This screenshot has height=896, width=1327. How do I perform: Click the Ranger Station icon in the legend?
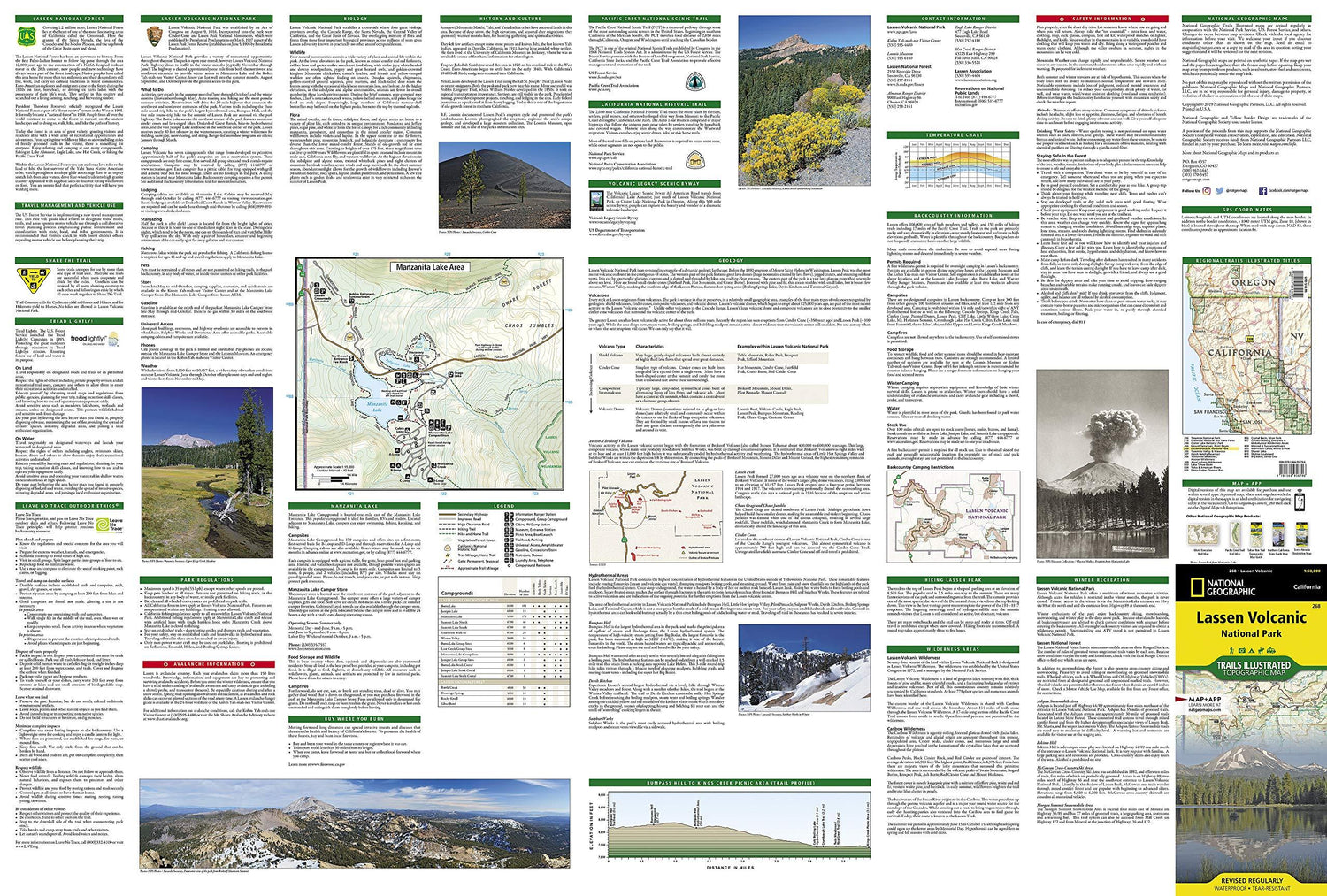pyautogui.click(x=511, y=514)
